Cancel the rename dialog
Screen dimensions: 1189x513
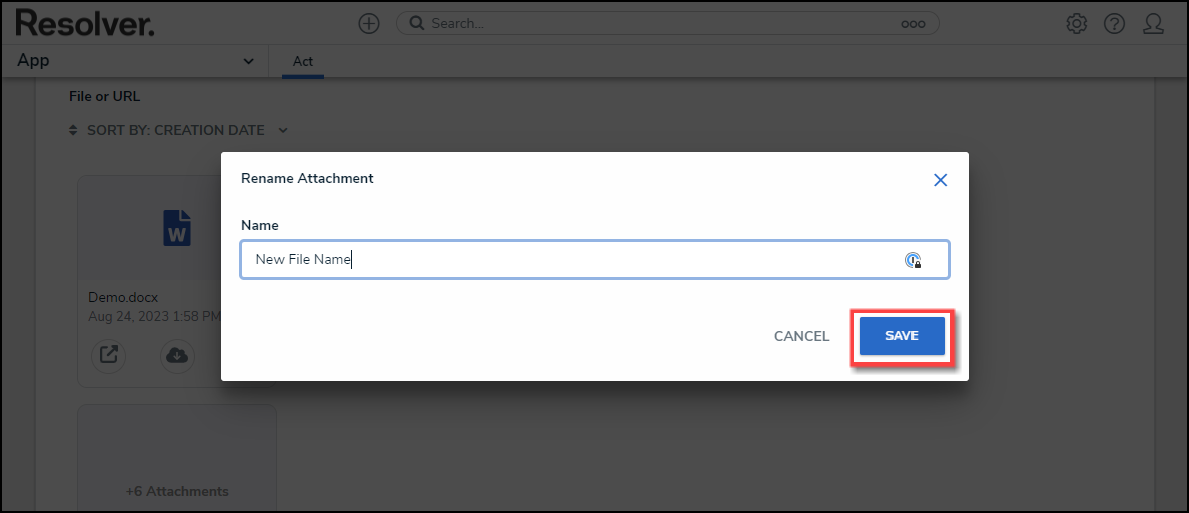801,336
